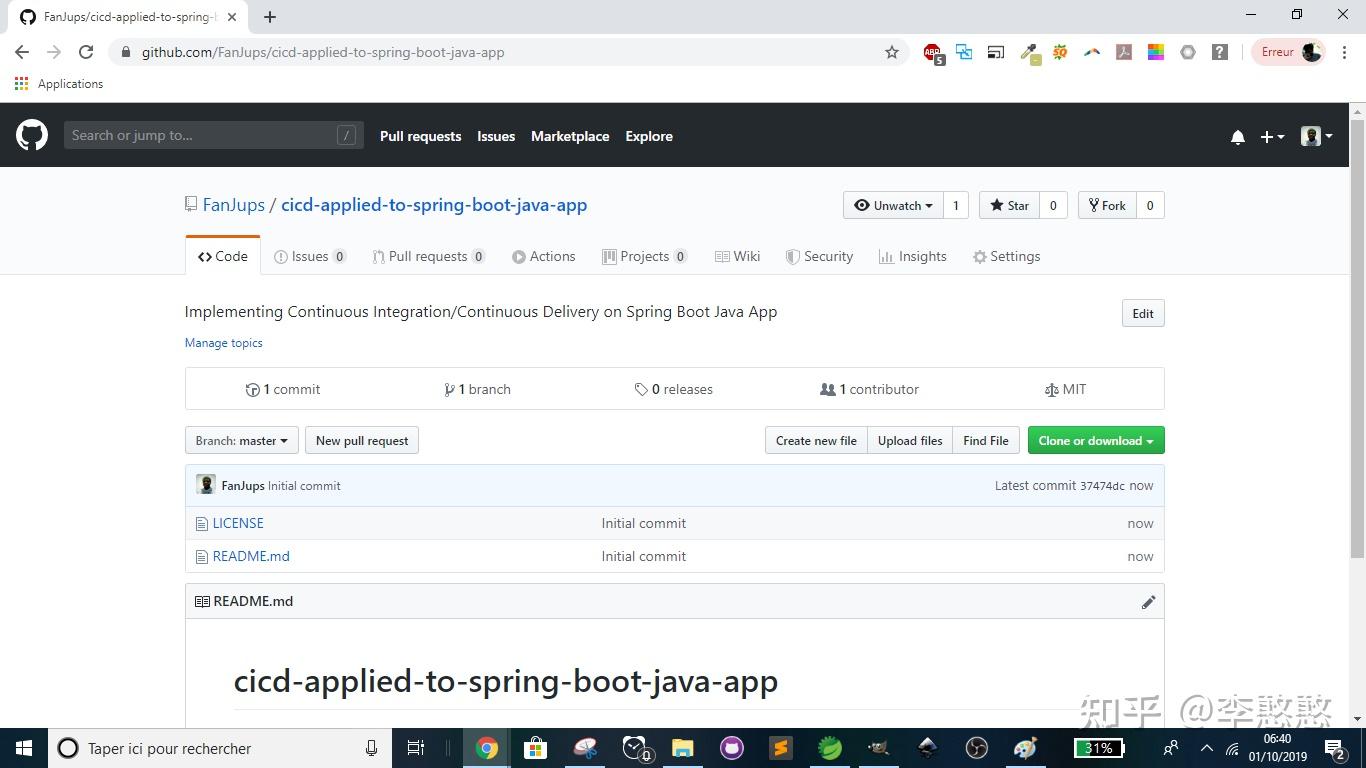Click the repository book icon beside FanJups

[189, 203]
